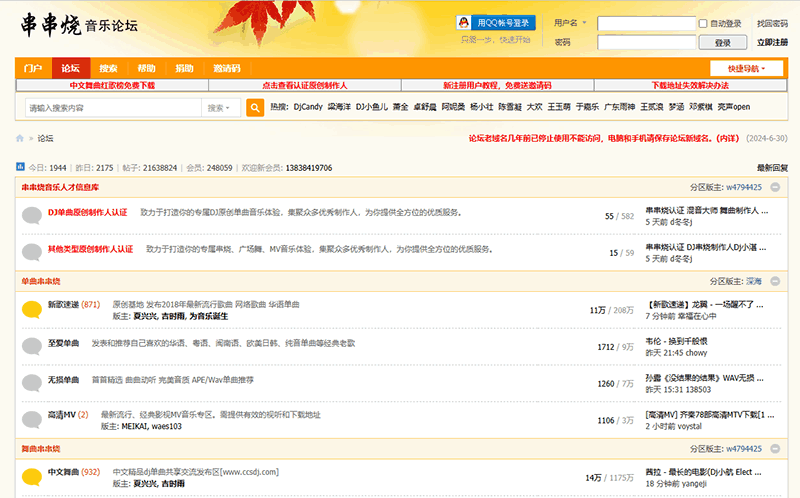Select the 论坛 nav tab

(x=71, y=68)
